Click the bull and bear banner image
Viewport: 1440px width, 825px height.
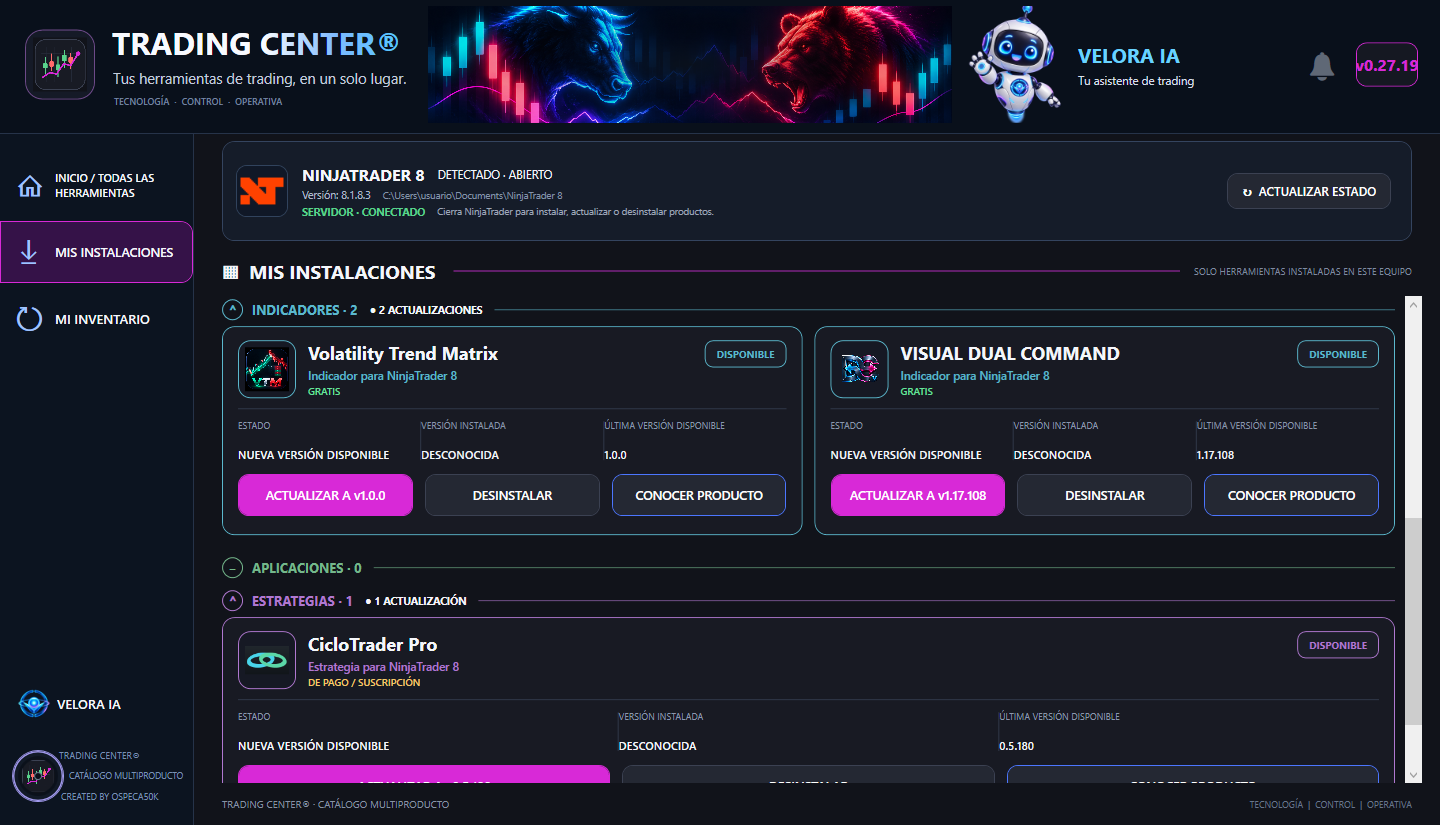click(690, 64)
